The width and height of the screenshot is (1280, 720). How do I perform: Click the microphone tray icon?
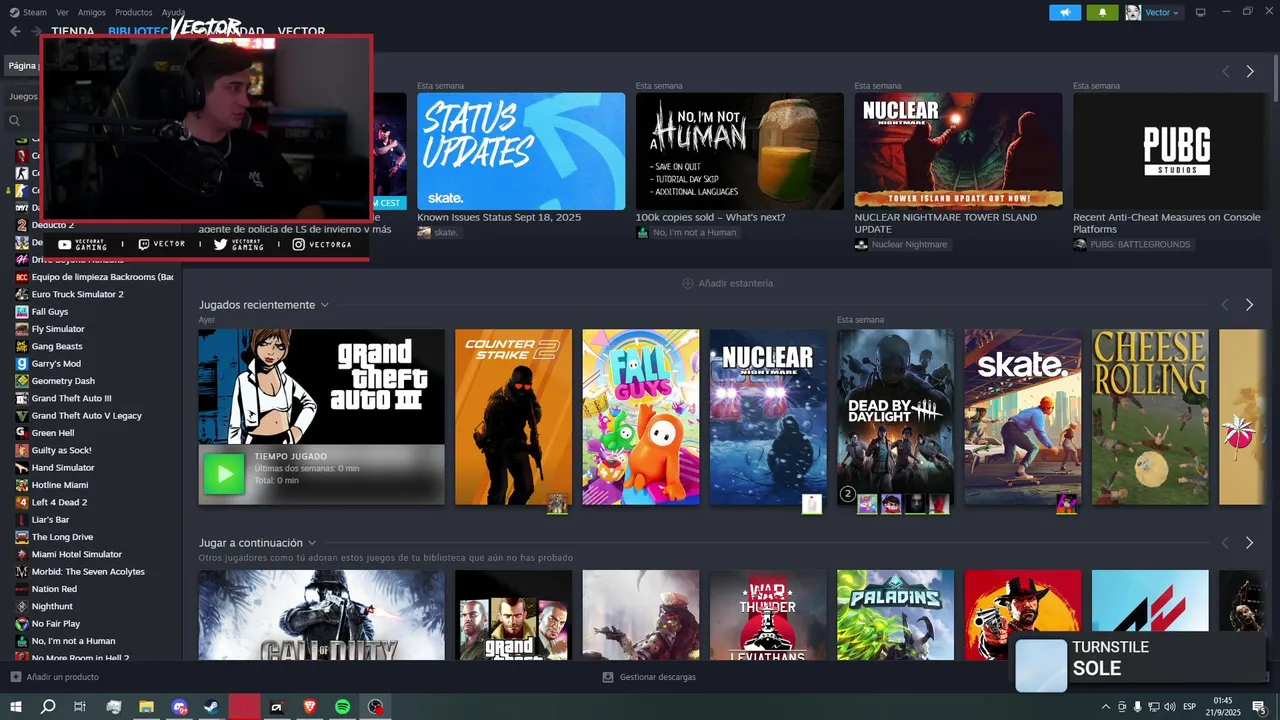[1137, 707]
